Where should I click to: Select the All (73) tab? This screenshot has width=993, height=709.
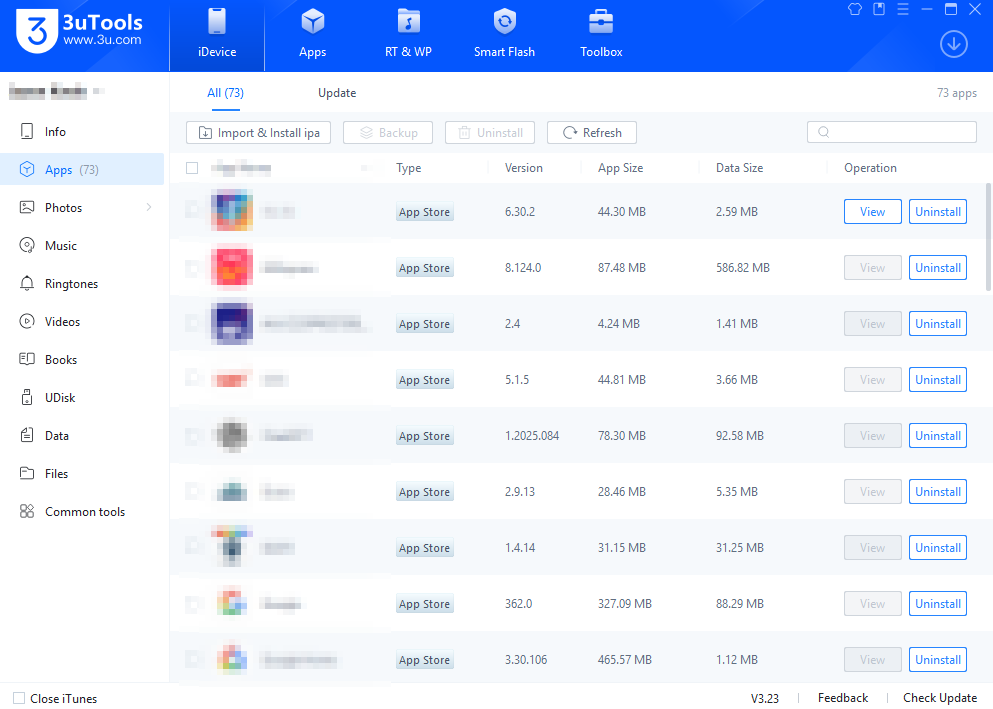click(x=225, y=92)
